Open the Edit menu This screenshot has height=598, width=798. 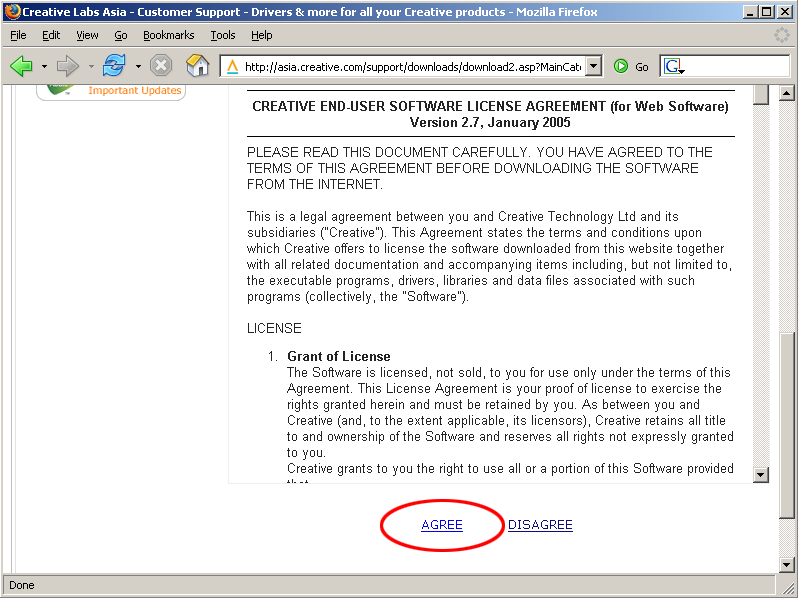pyautogui.click(x=51, y=35)
